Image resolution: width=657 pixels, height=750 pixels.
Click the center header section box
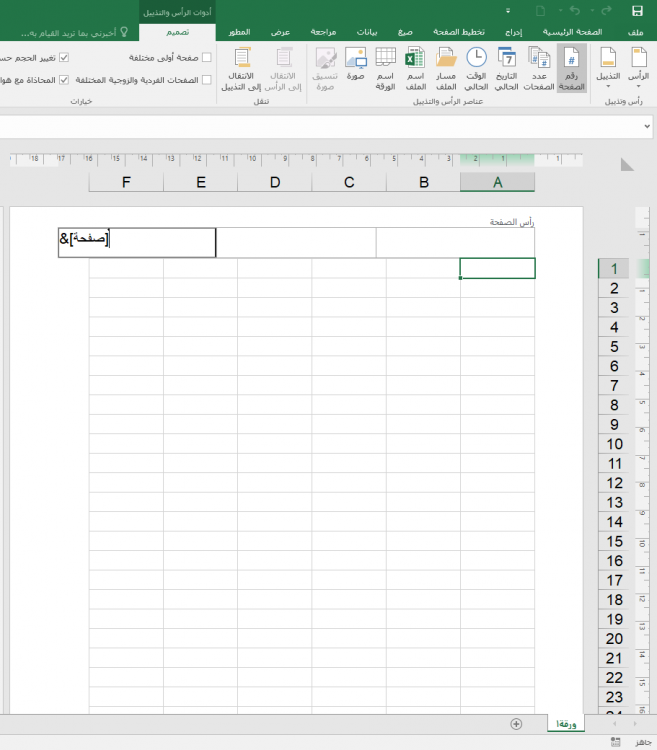coord(296,243)
